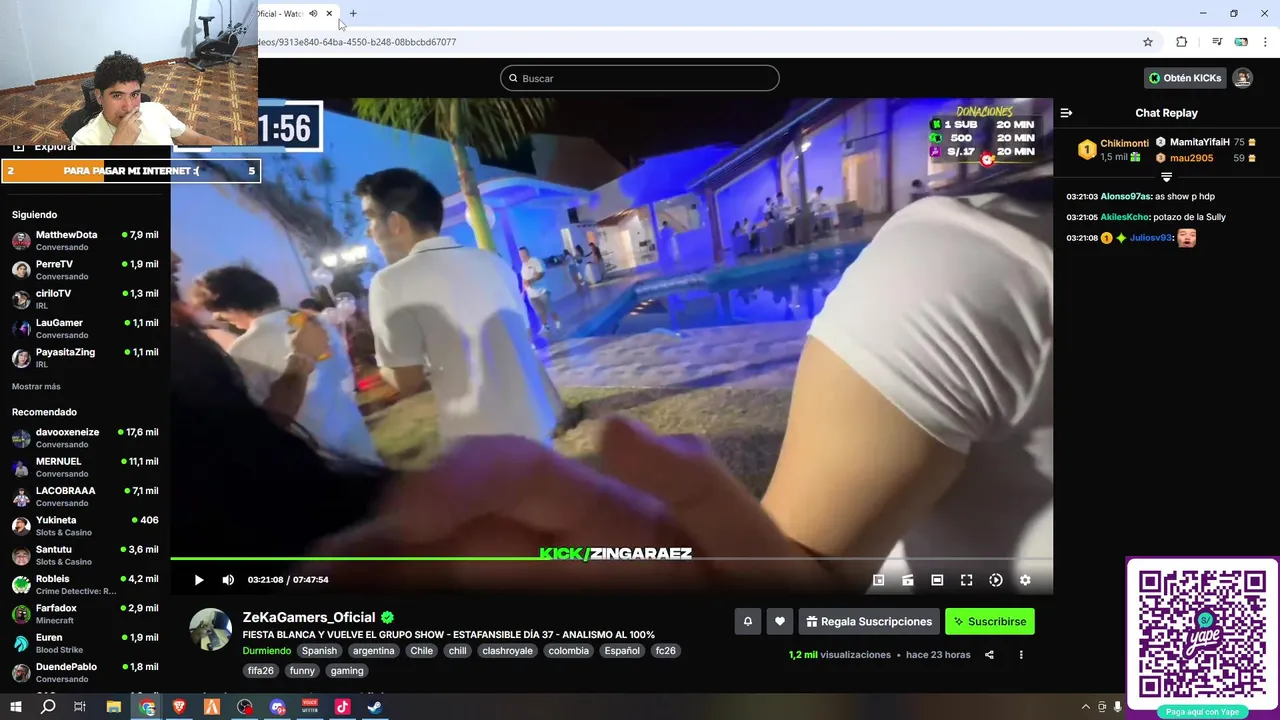Screen dimensions: 1280x720
Task: Select the fifa26 tag
Action: (x=261, y=671)
